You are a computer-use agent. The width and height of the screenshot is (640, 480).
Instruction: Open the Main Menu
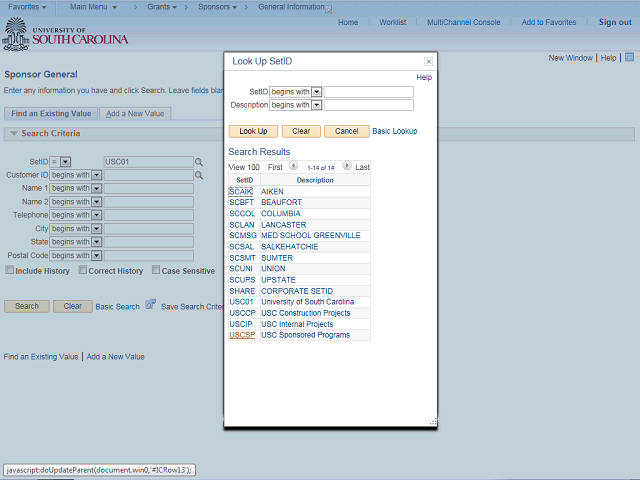point(93,7)
